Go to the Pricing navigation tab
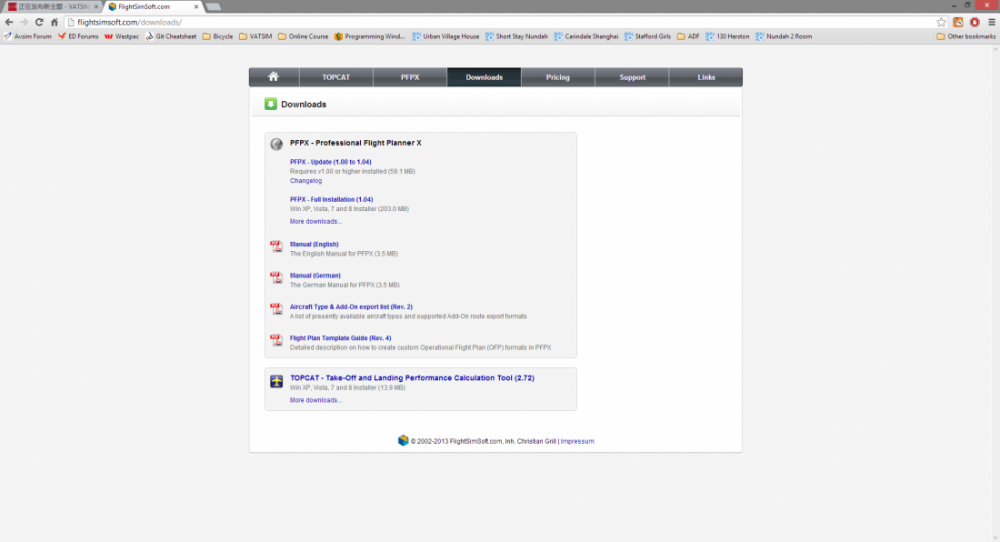1000x542 pixels. [x=558, y=77]
